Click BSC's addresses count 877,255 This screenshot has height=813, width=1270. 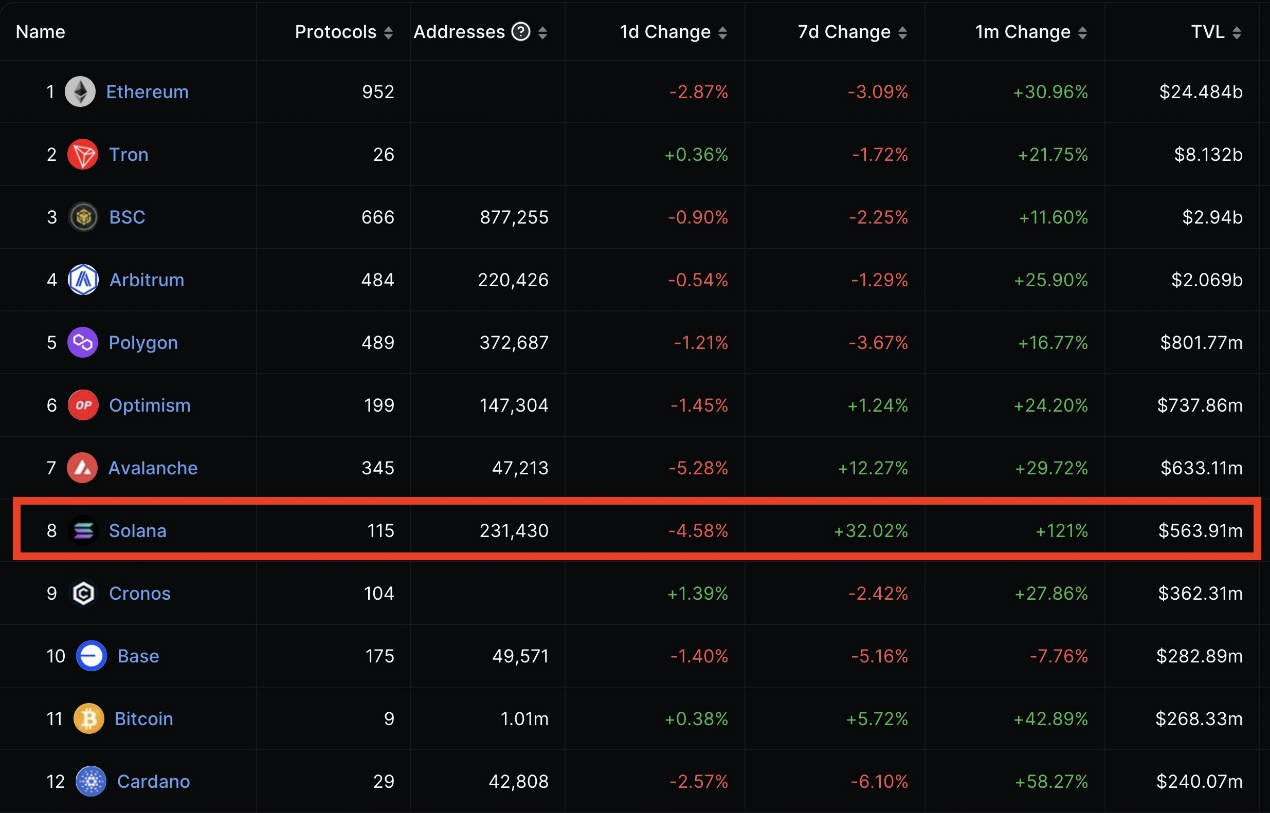(x=513, y=217)
